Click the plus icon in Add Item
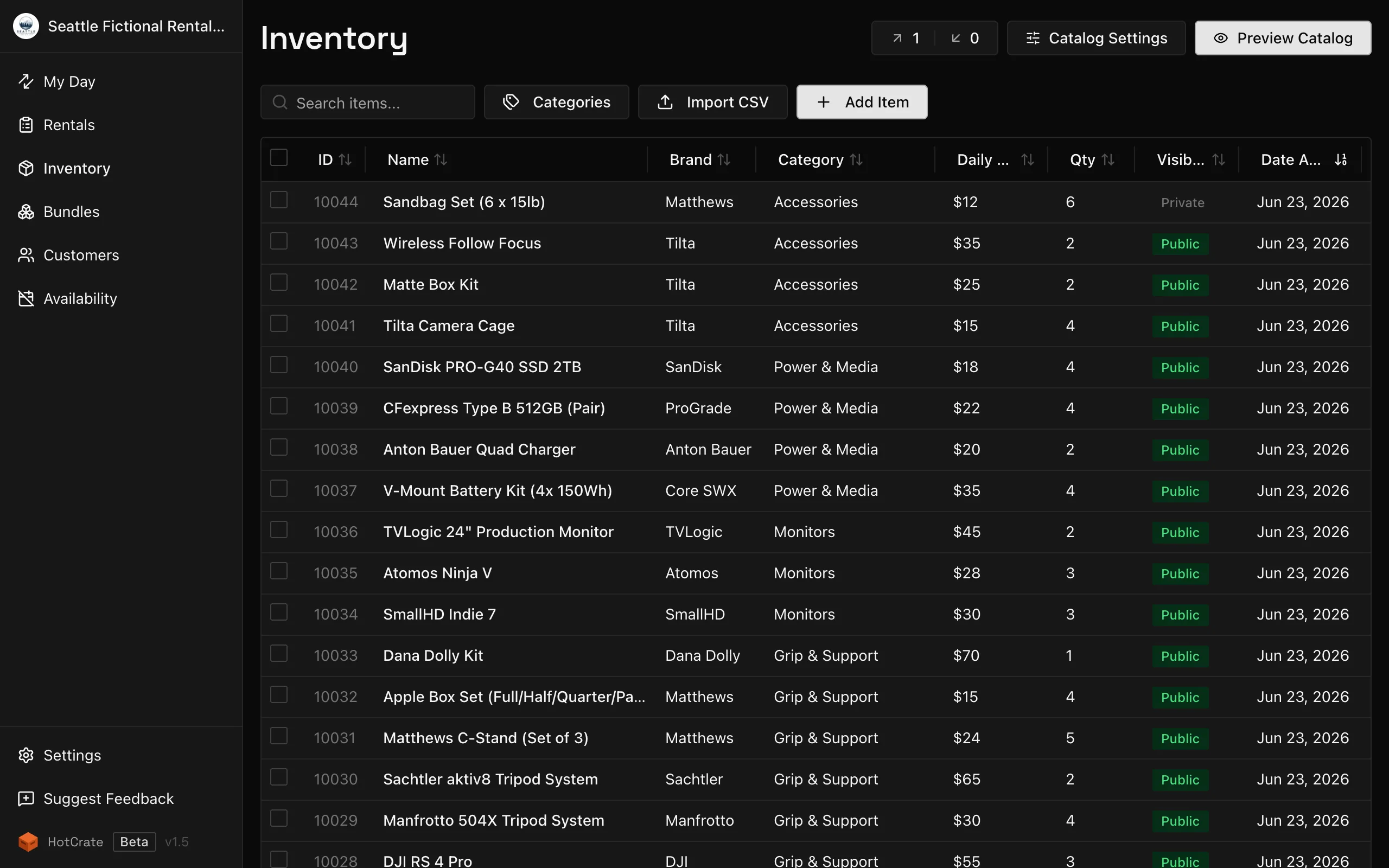This screenshot has width=1389, height=868. 824,101
